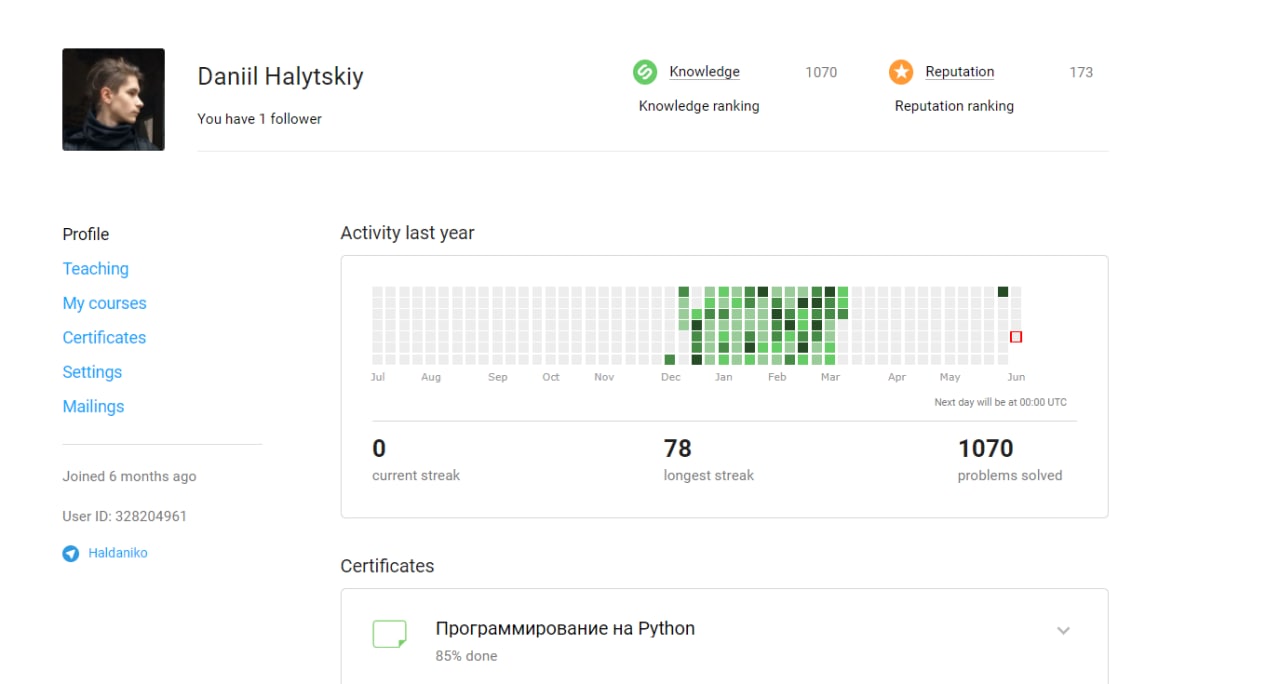Select the red-outlined current day activity cell
This screenshot has width=1280, height=684.
point(1016,337)
